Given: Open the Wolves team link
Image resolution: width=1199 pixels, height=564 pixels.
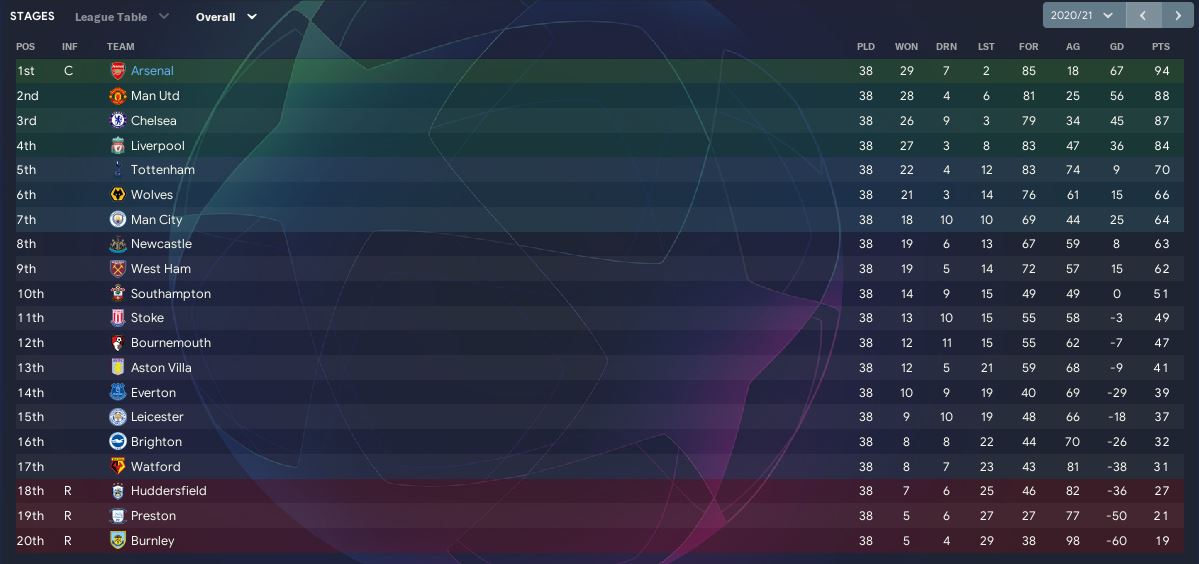Looking at the screenshot, I should point(152,194).
